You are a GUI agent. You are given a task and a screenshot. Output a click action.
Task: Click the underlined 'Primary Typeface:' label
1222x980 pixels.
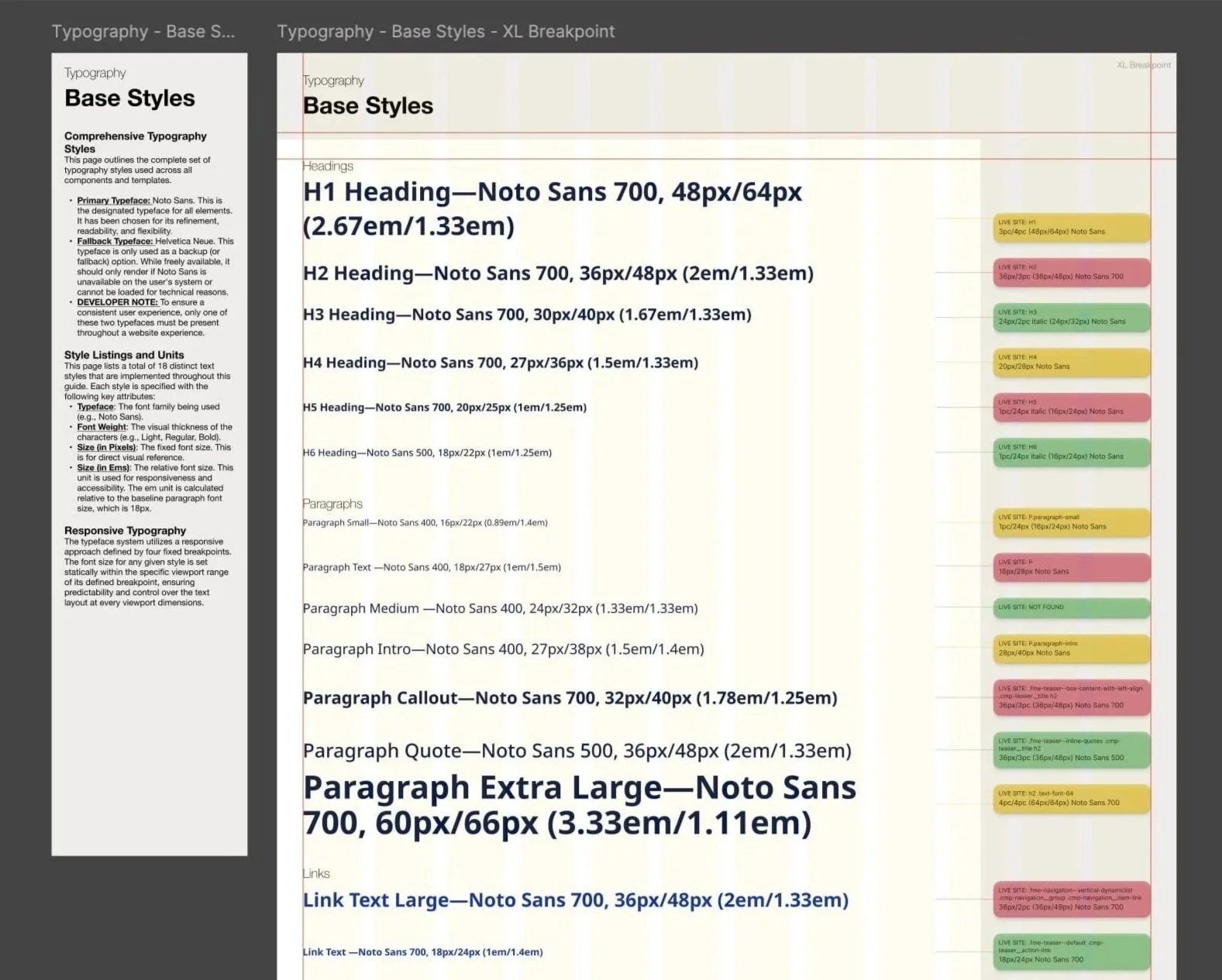point(113,200)
